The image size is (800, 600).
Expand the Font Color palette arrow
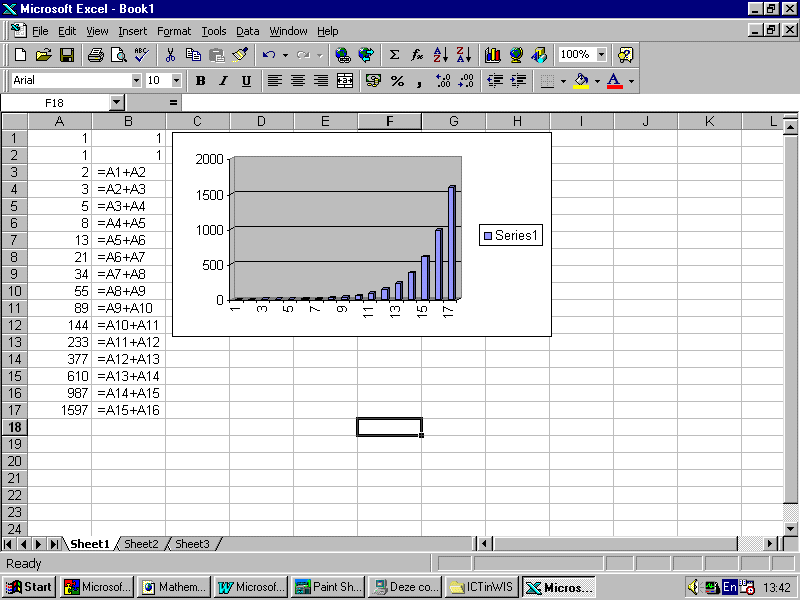pos(631,81)
